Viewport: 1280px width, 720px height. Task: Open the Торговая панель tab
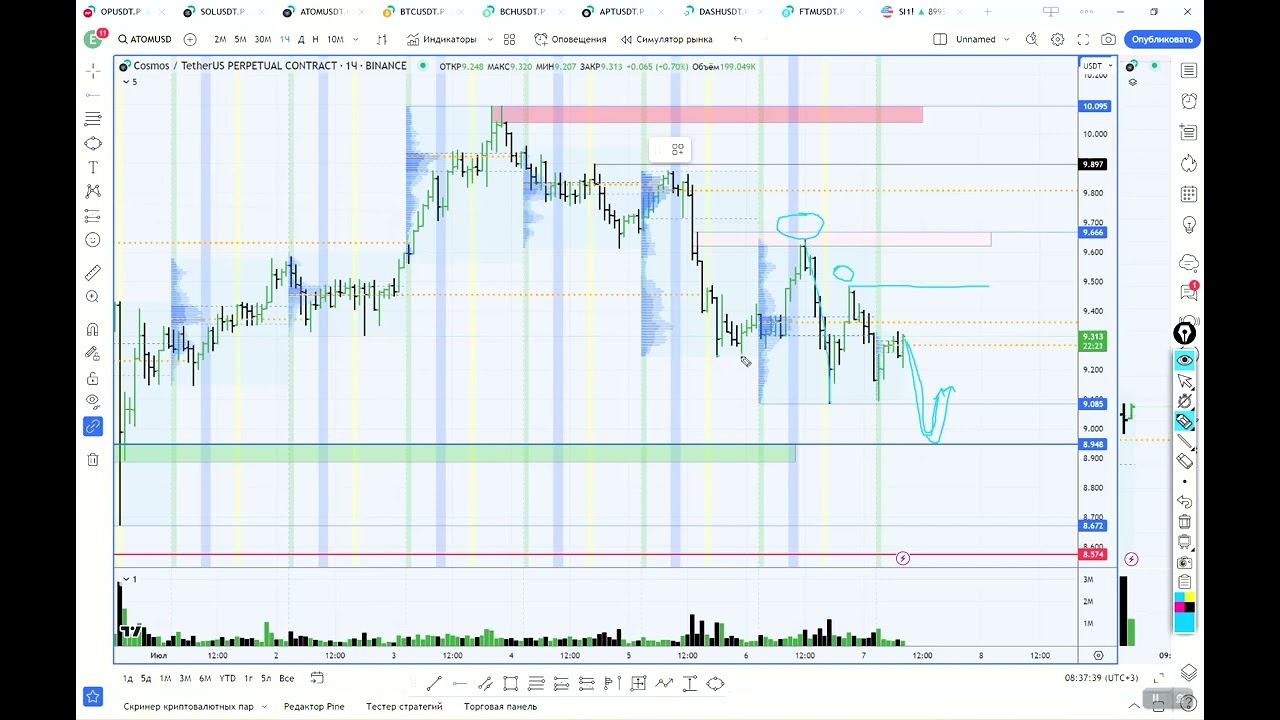coord(500,706)
